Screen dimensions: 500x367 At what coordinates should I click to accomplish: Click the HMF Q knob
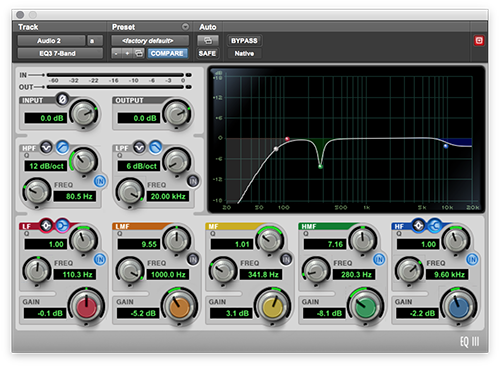363,240
